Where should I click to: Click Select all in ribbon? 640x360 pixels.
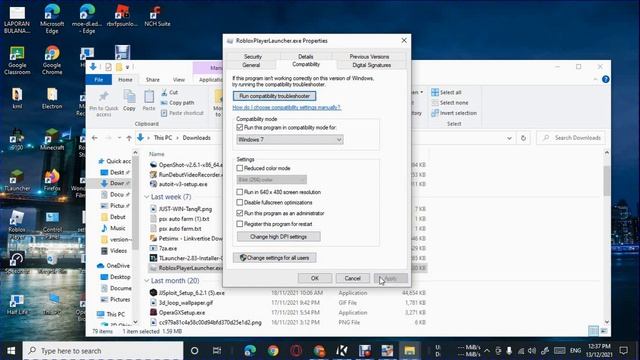tap(446, 92)
